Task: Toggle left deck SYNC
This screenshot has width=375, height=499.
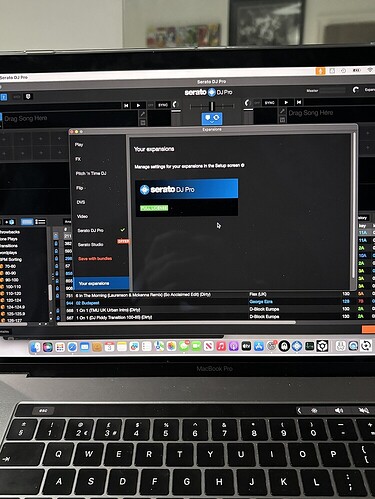Action: (163, 105)
